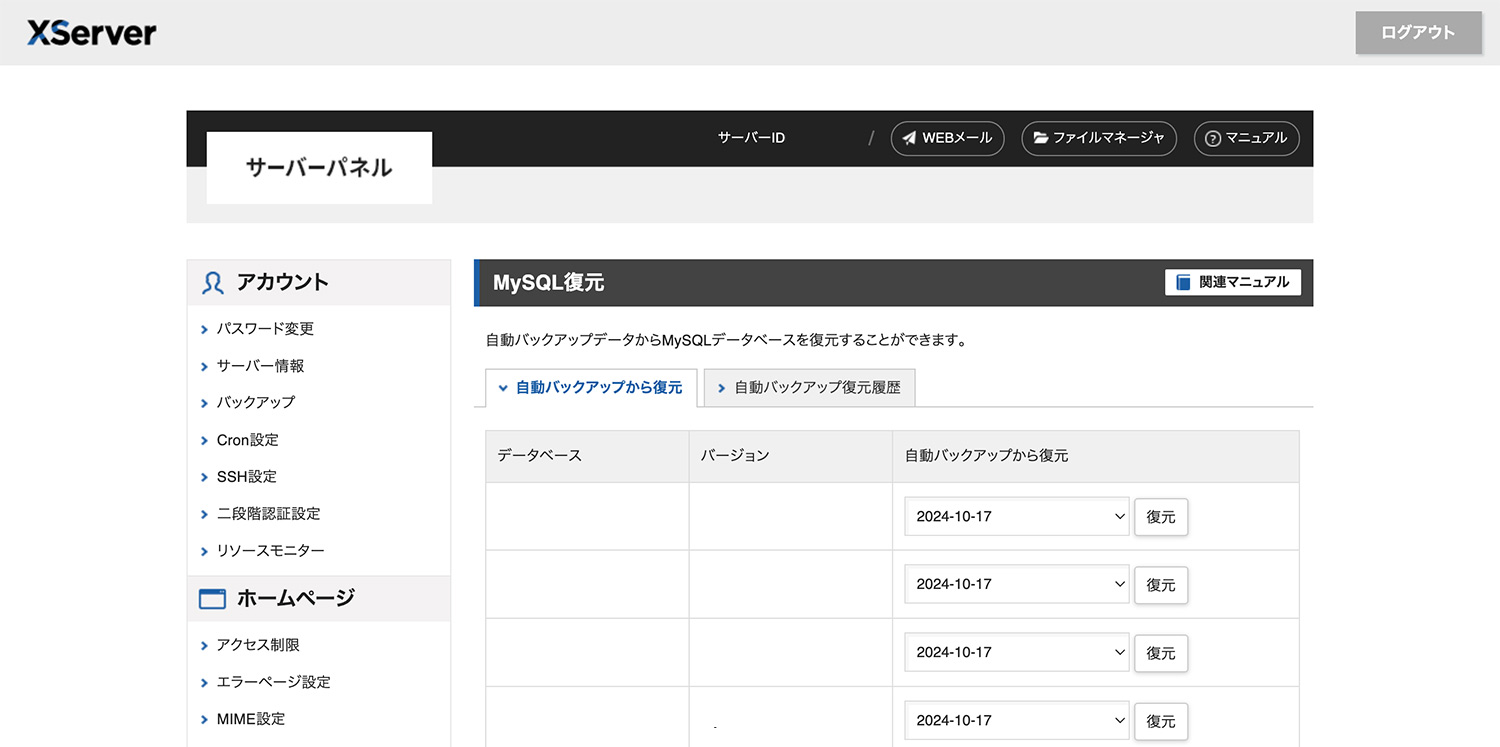The image size is (1500, 747).
Task: Switch to the 自動バックアップ復元履歴 tab
Action: [809, 388]
